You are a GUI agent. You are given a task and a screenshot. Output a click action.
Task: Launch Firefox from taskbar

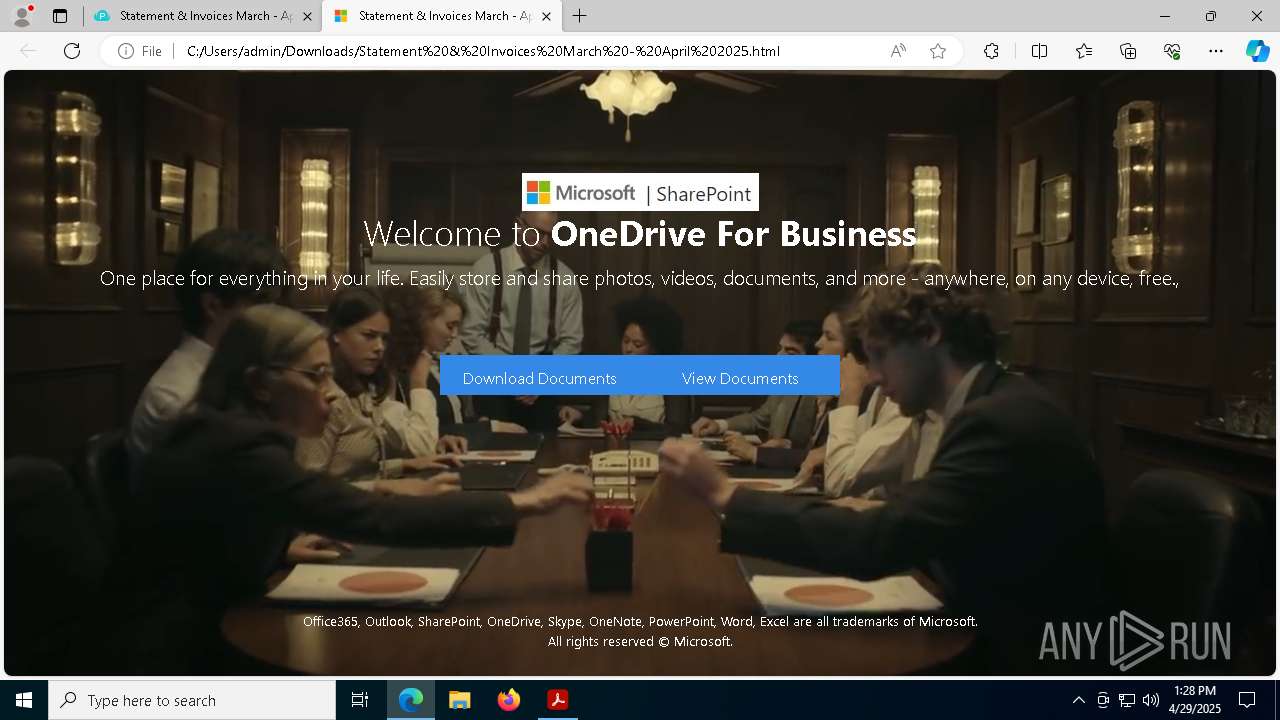pyautogui.click(x=509, y=700)
